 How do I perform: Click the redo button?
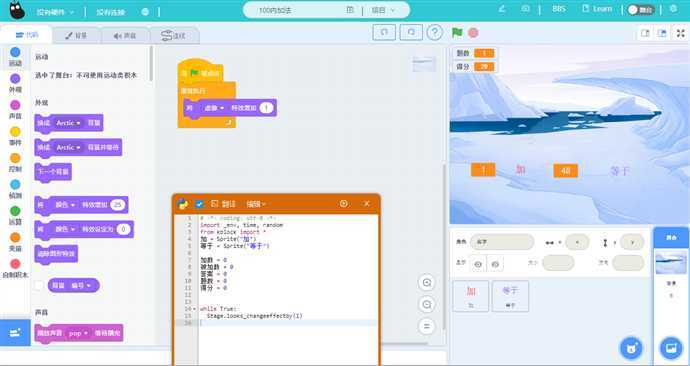411,33
